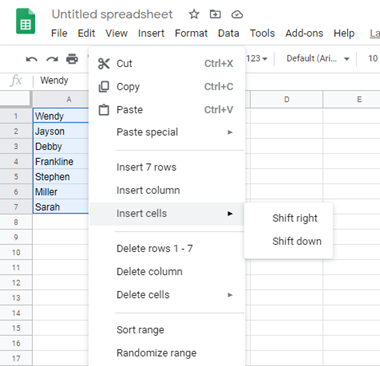The width and height of the screenshot is (380, 366).
Task: Click cell containing Miller
Action: coord(61,192)
